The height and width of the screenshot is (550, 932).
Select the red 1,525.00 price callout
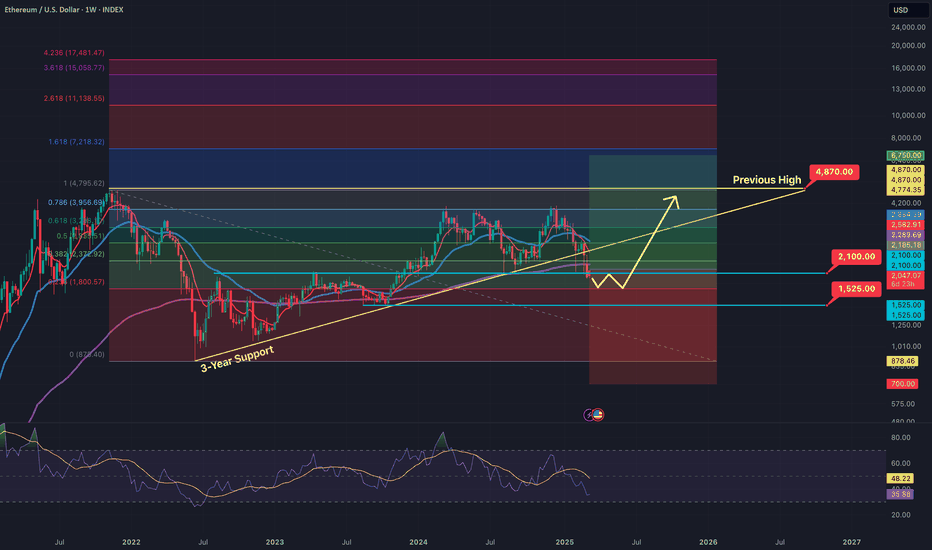pyautogui.click(x=856, y=289)
